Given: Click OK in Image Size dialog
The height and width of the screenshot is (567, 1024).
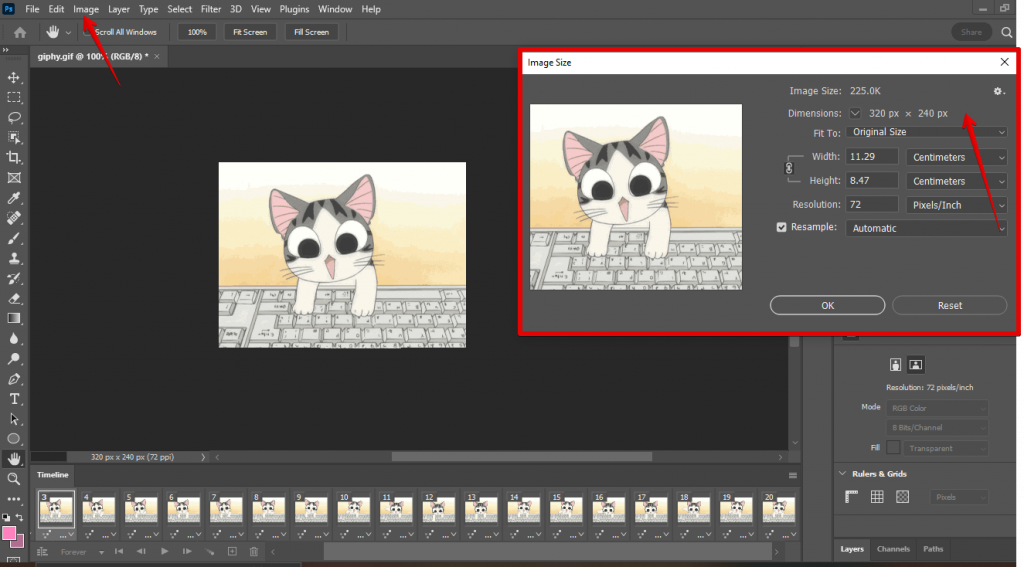Looking at the screenshot, I should click(x=827, y=306).
